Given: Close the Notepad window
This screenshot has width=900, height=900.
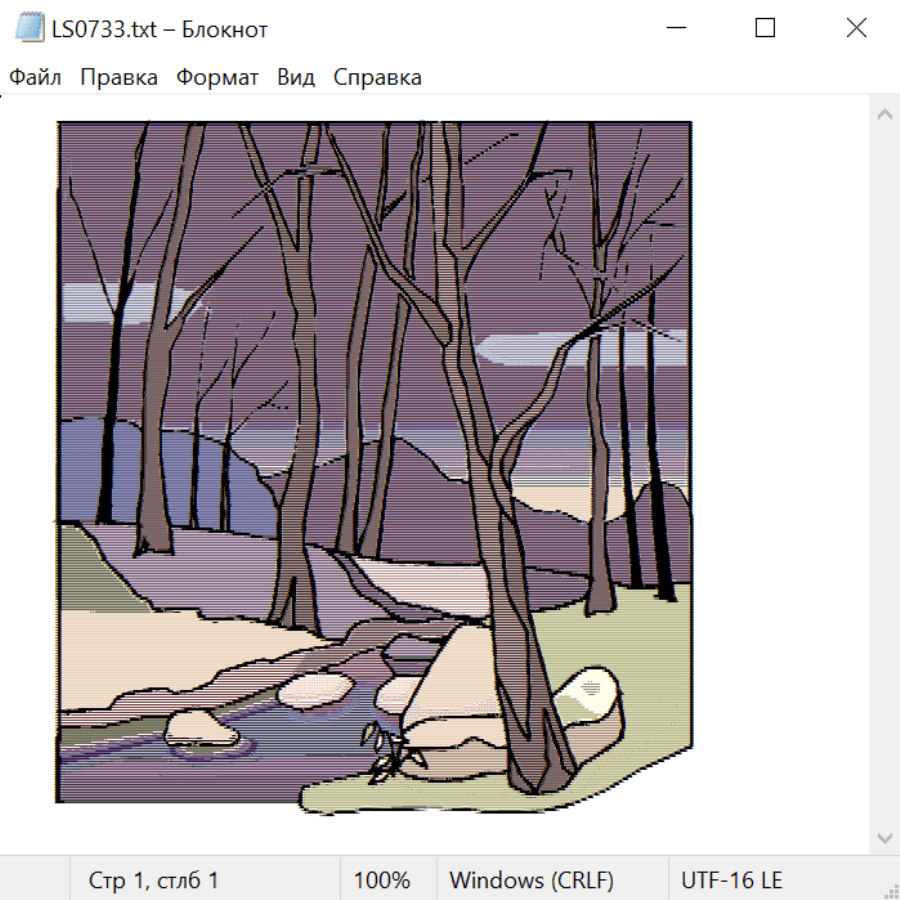Looking at the screenshot, I should pos(856,28).
